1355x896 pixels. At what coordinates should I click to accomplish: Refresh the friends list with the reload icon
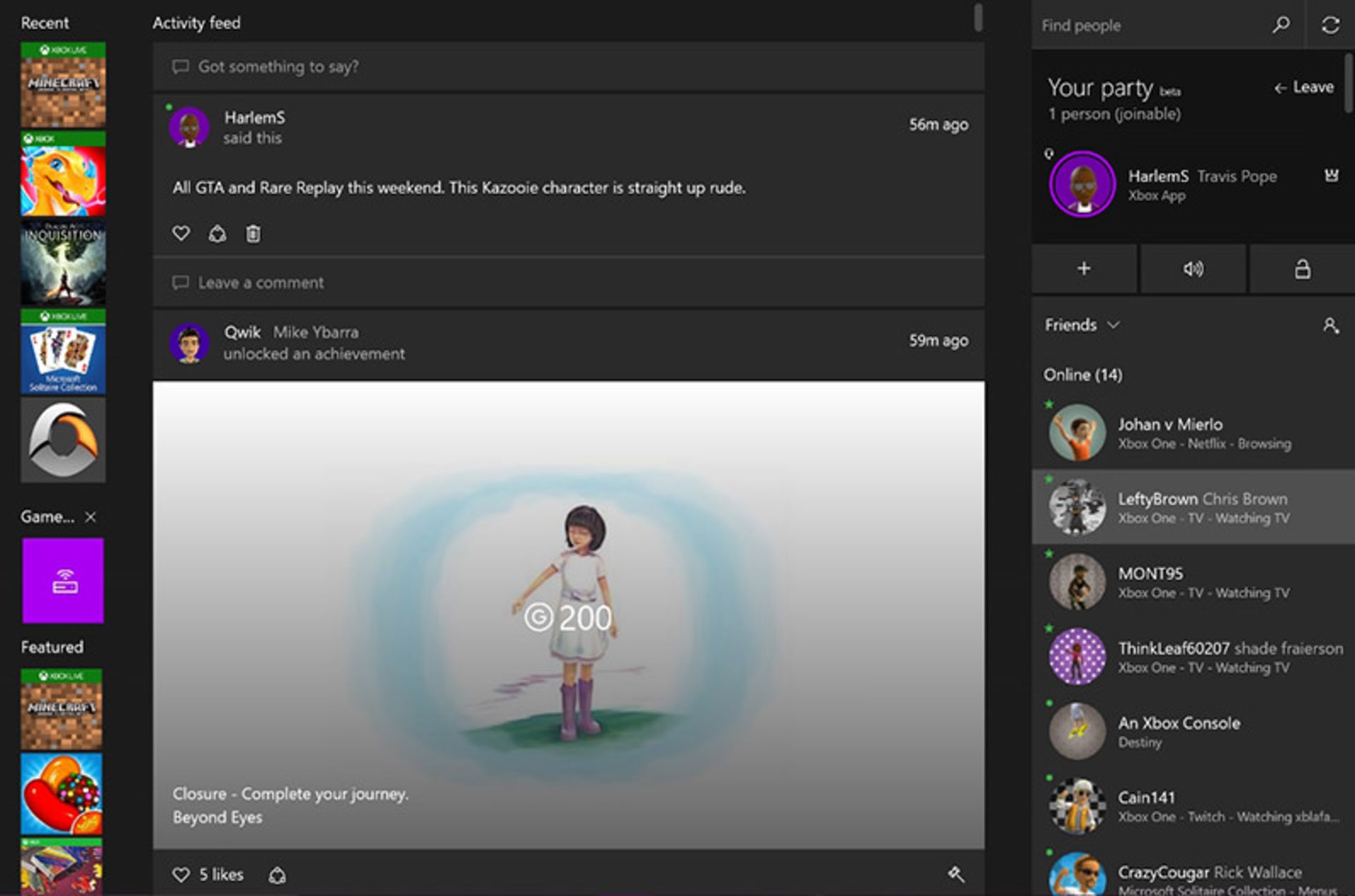click(x=1330, y=25)
